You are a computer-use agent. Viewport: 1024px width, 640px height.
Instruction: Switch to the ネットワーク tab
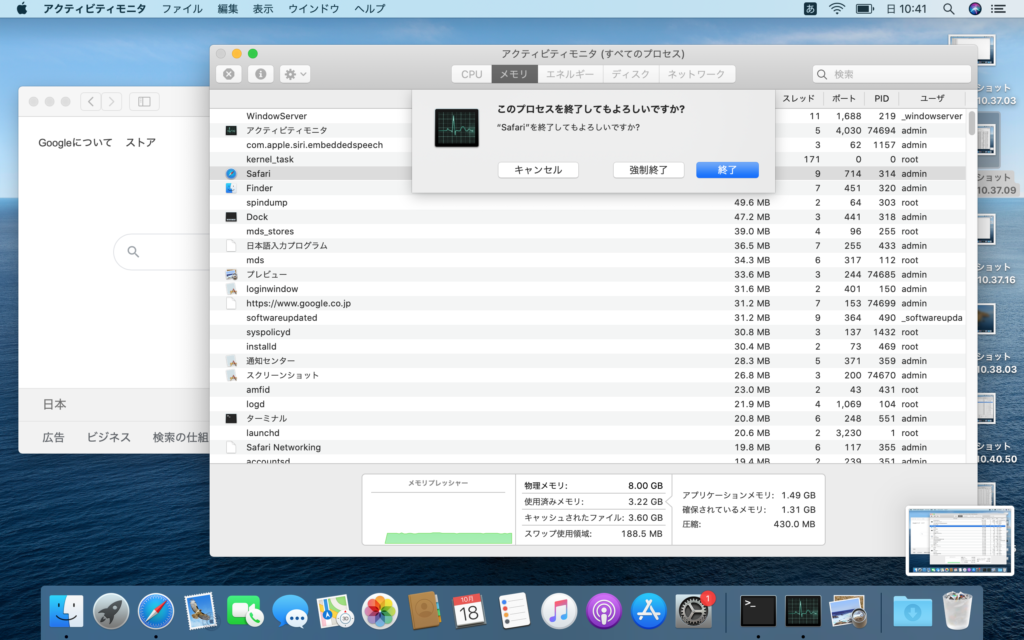[x=696, y=74]
